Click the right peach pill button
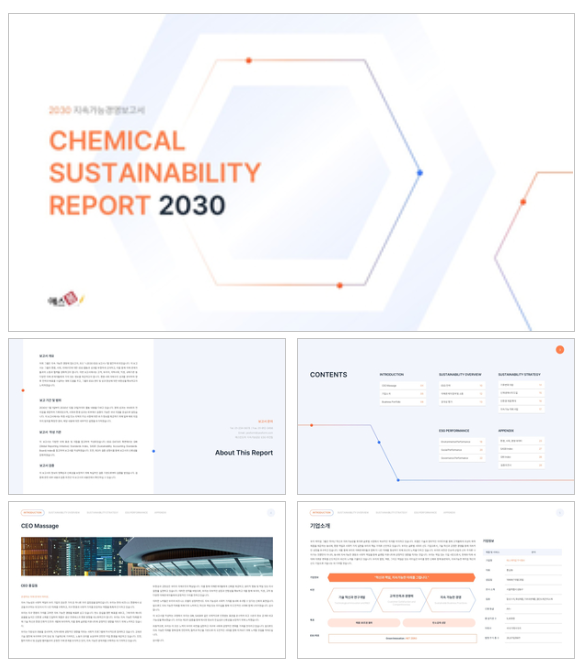581x665 pixels. coord(439,623)
